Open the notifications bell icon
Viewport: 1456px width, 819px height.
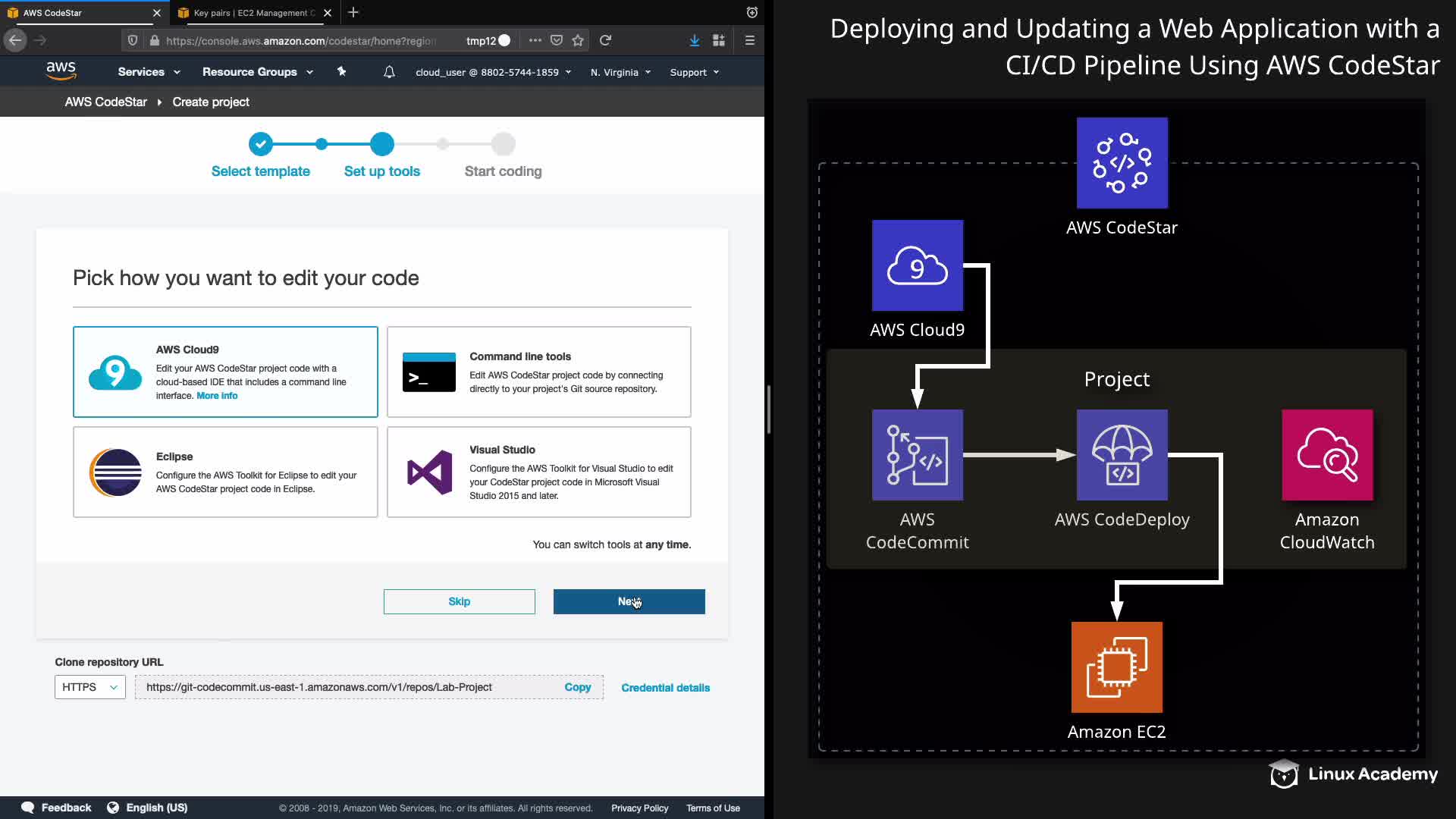(389, 72)
